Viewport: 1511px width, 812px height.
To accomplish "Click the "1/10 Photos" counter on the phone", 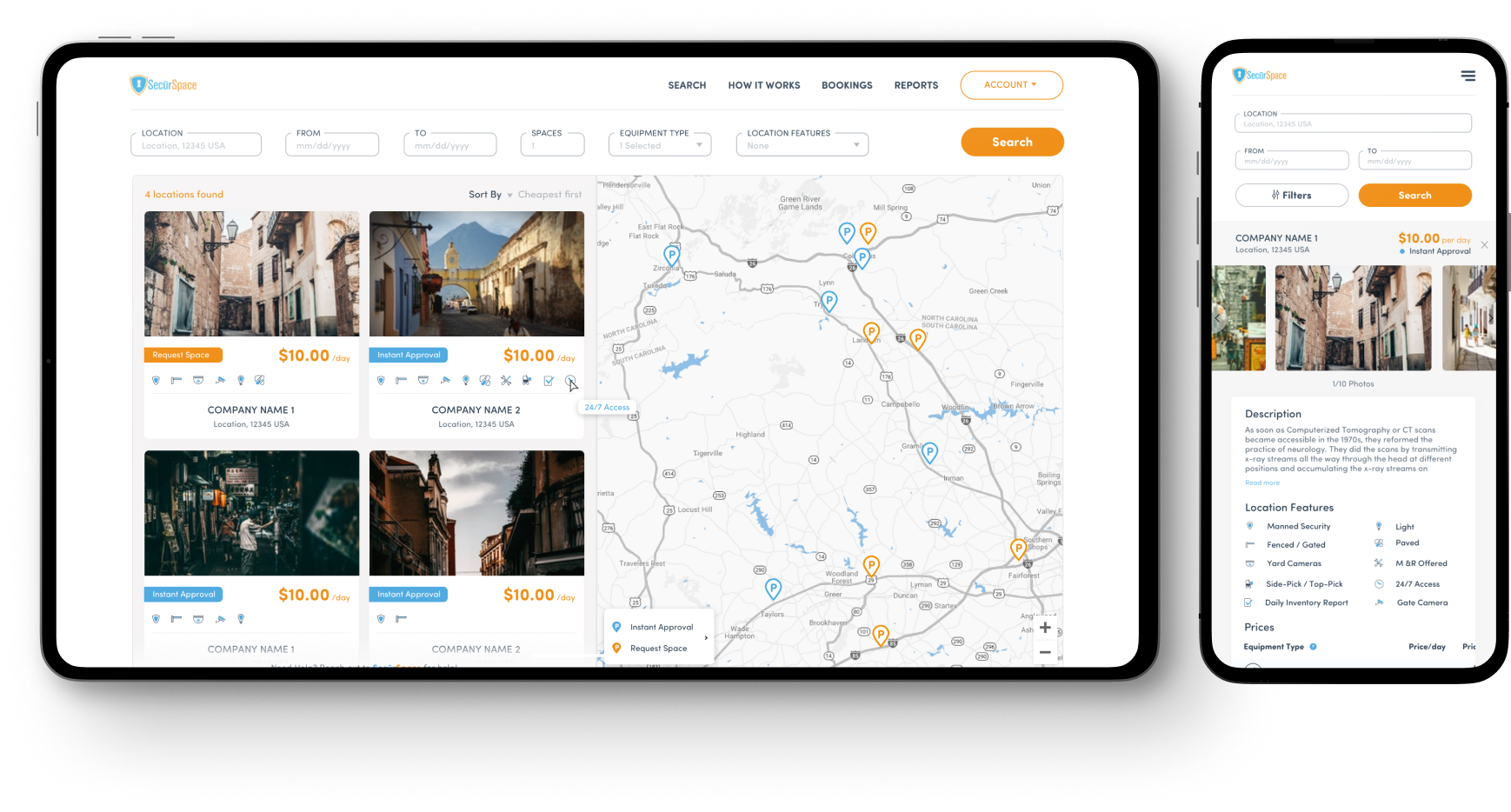I will [x=1353, y=383].
